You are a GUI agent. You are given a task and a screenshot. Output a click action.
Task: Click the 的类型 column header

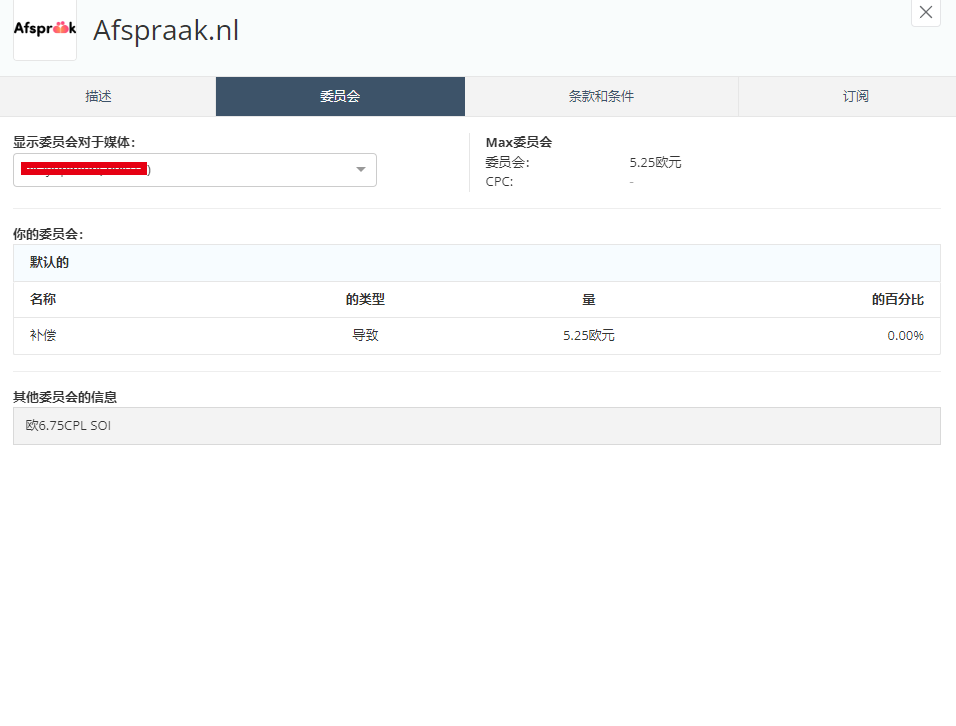[x=365, y=299]
